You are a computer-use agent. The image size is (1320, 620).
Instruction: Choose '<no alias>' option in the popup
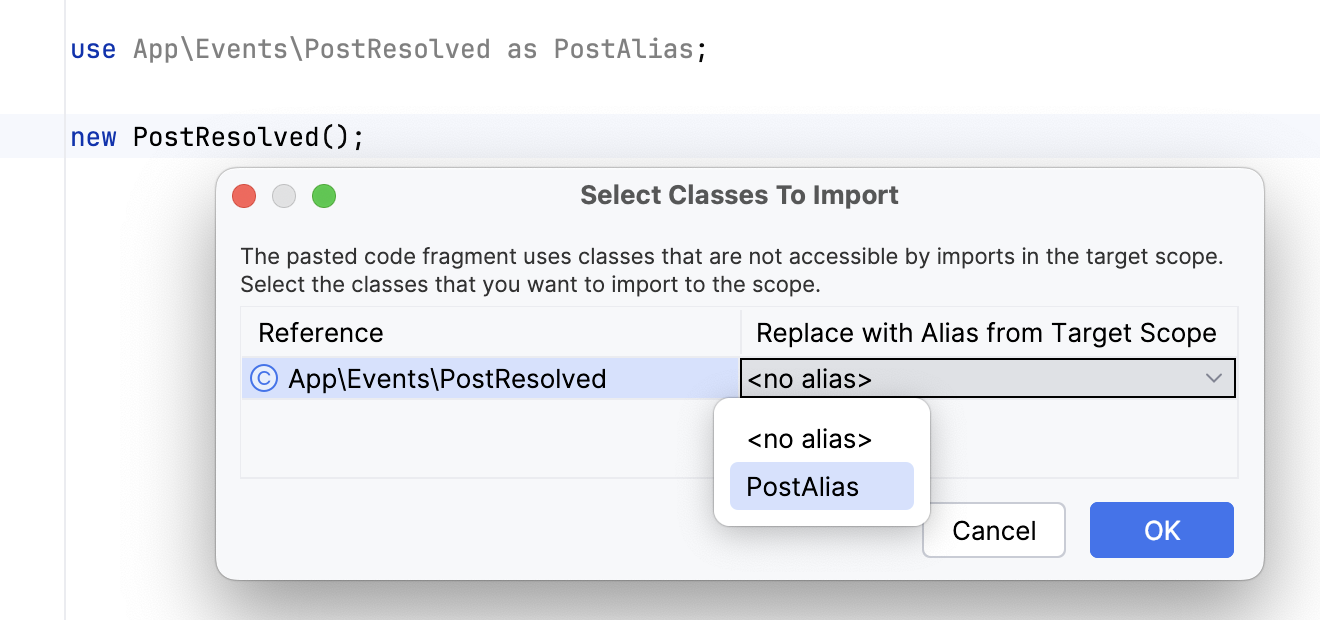808,438
